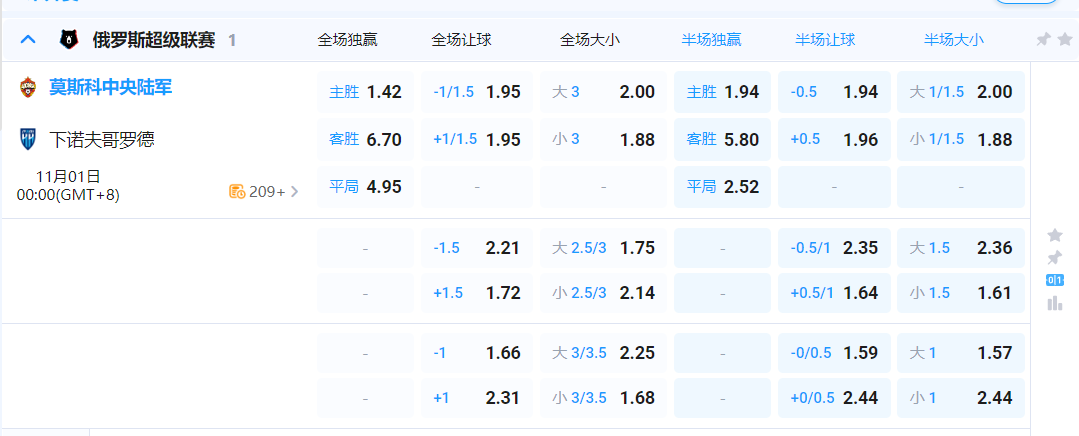Click the match date 11月01日
The width and height of the screenshot is (1079, 436).
pos(68,178)
